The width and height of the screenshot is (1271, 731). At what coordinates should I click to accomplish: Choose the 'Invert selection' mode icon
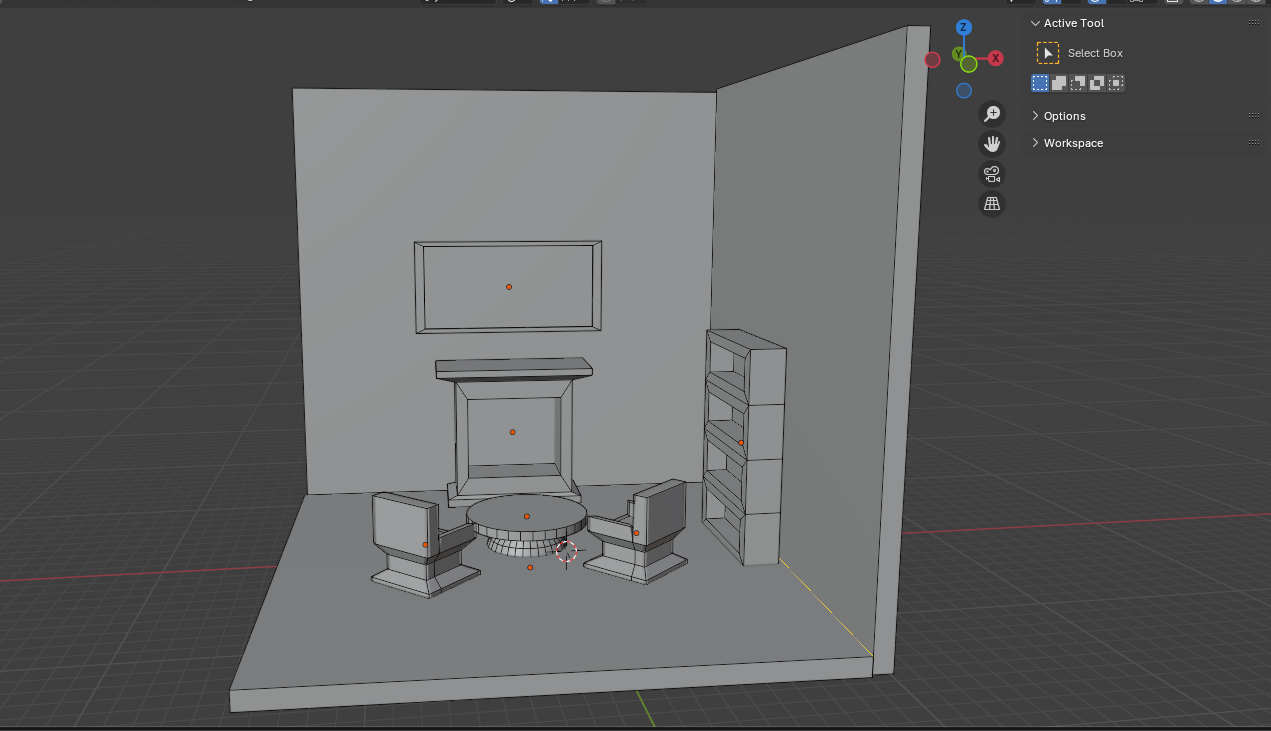(1097, 83)
